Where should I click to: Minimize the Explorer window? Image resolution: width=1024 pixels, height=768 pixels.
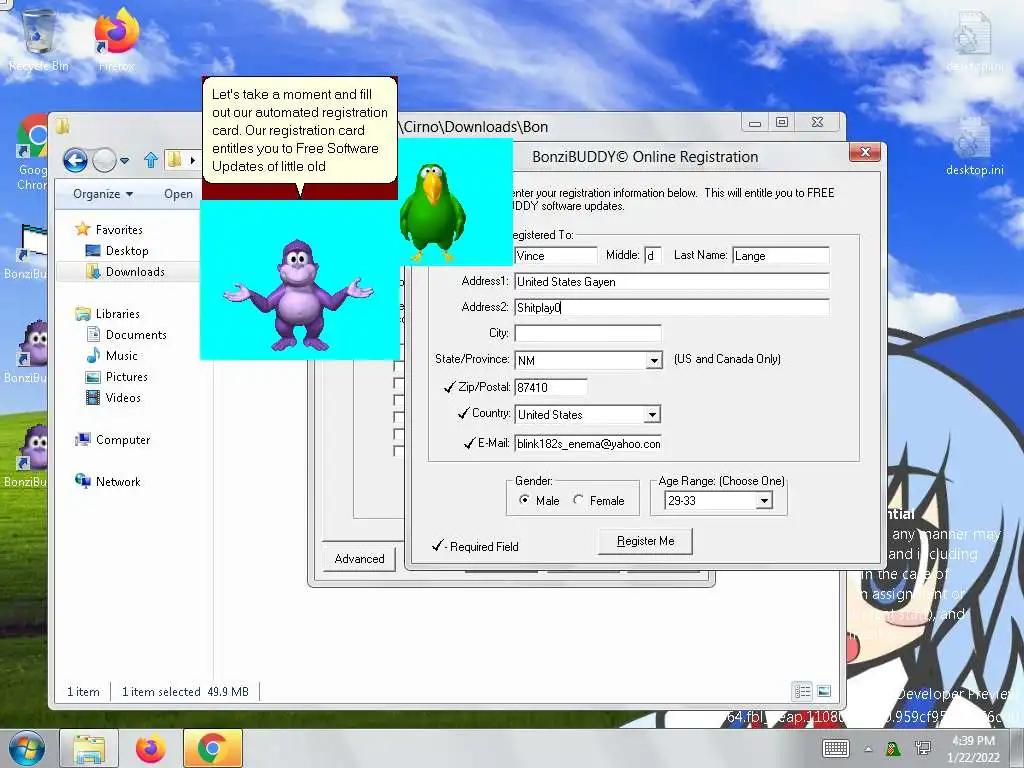[x=755, y=122]
